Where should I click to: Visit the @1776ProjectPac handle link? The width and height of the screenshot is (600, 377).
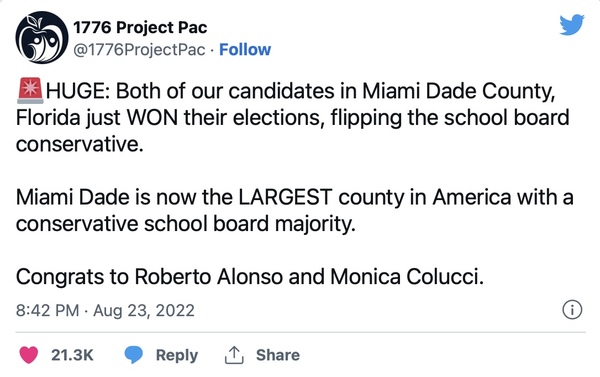139,50
